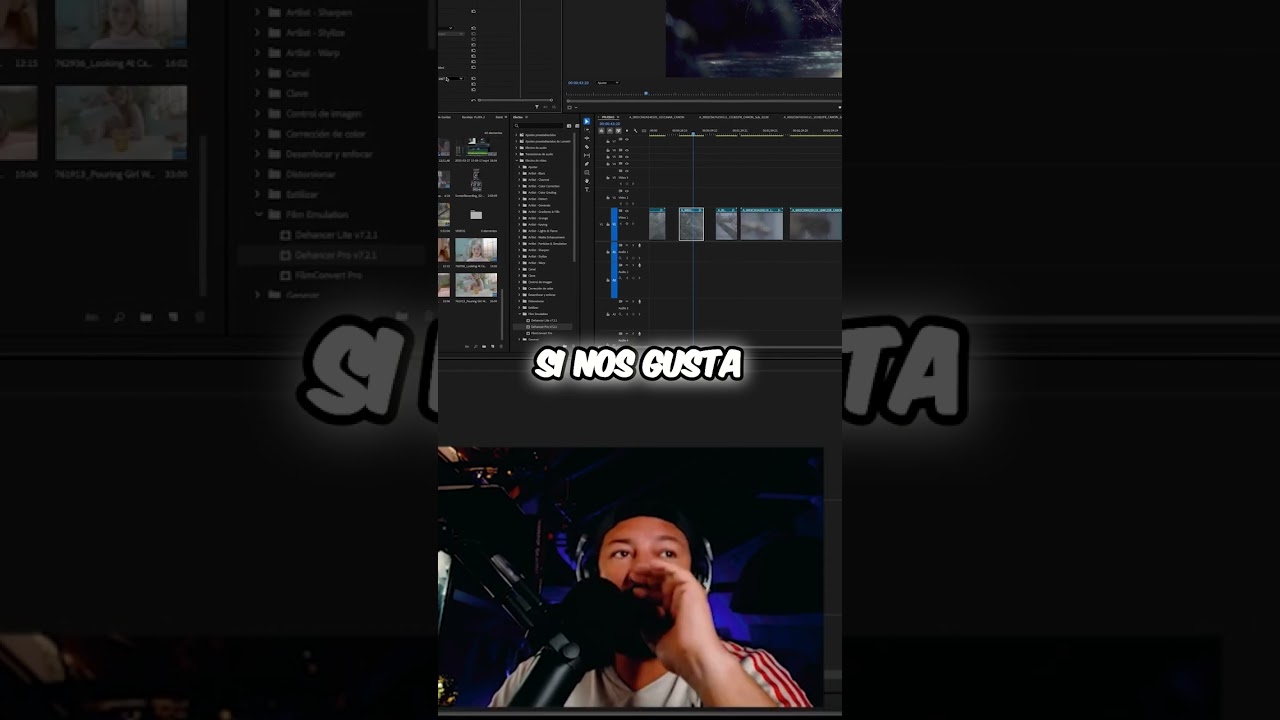Expand the Artlist - Blurs effects folder
Image resolution: width=1280 pixels, height=720 pixels.
click(520, 173)
